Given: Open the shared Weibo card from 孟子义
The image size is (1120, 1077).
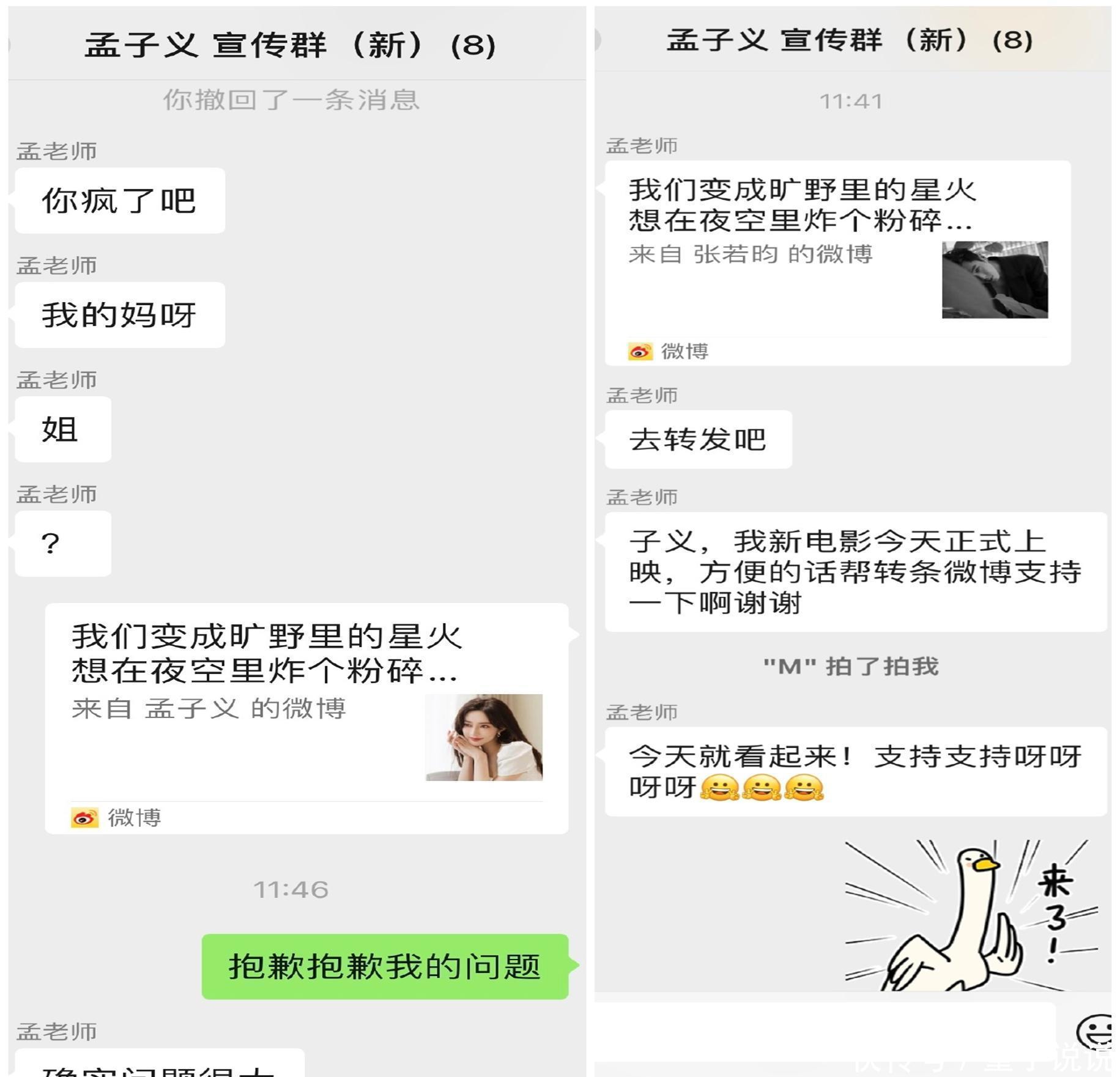Looking at the screenshot, I should coord(306,719).
